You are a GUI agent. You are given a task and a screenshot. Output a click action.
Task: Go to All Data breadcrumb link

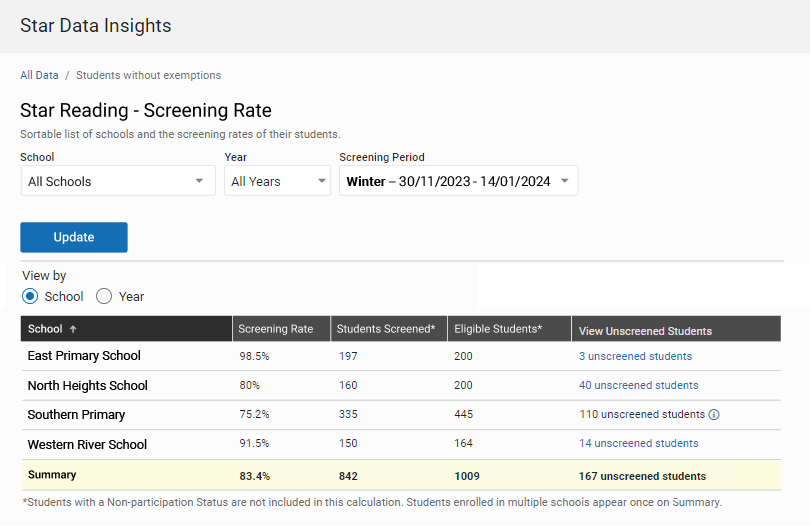tap(39, 75)
